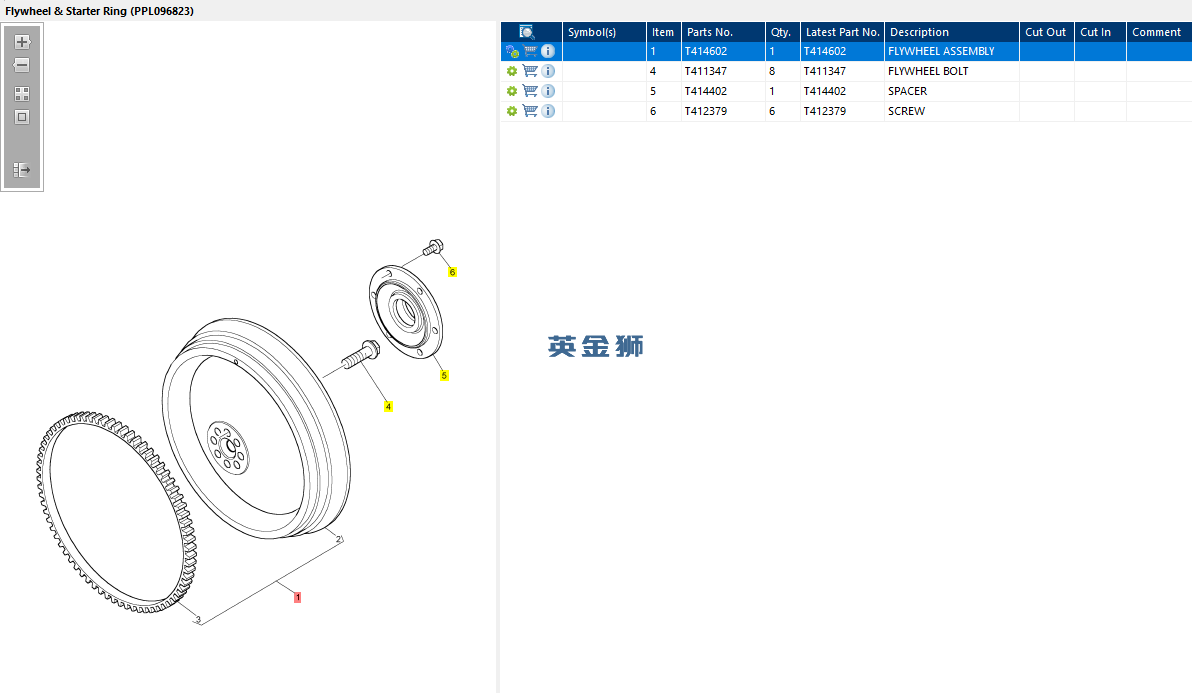Select callout 1 on the diagram
The width and height of the screenshot is (1192, 693).
[x=297, y=598]
